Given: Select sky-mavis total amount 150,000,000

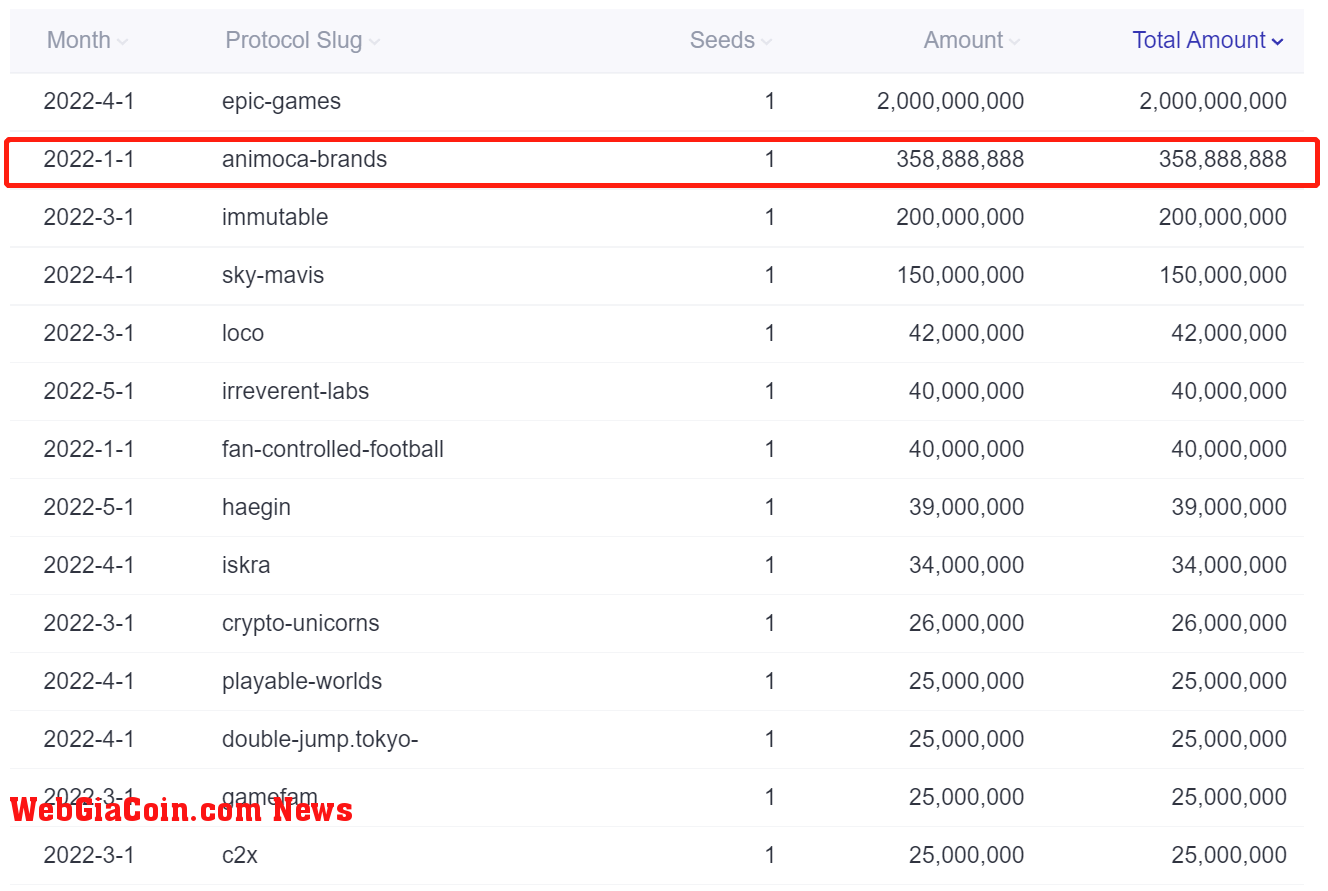Looking at the screenshot, I should pos(1223,275).
